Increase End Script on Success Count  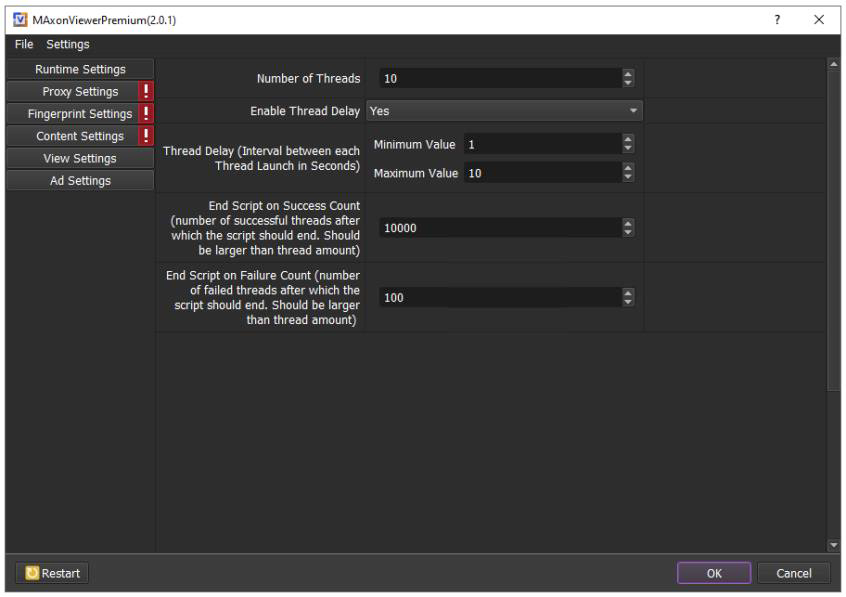point(628,223)
